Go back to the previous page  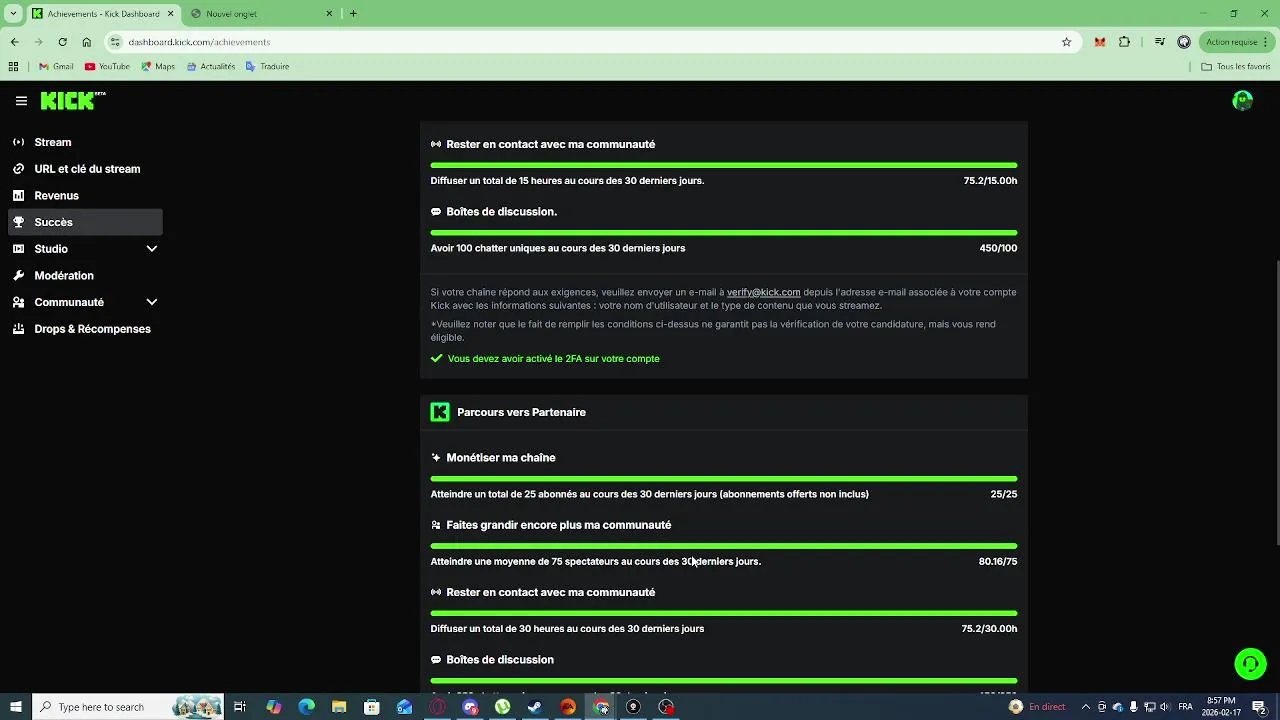coord(14,42)
